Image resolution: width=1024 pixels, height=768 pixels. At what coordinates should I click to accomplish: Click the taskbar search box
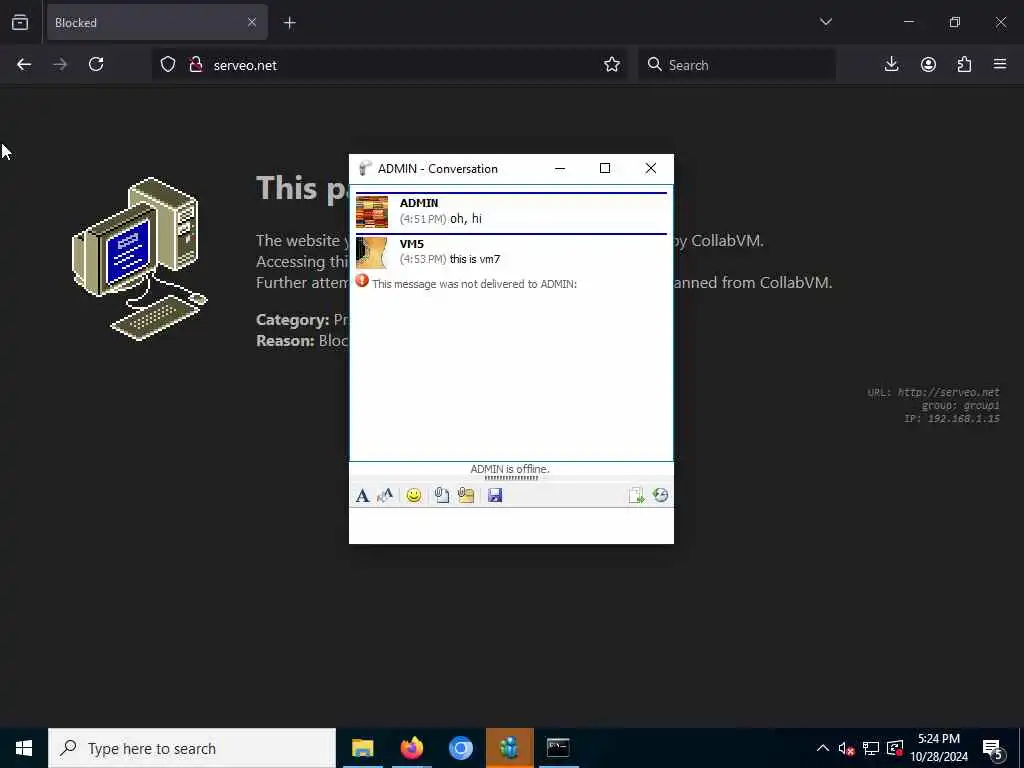coord(192,748)
